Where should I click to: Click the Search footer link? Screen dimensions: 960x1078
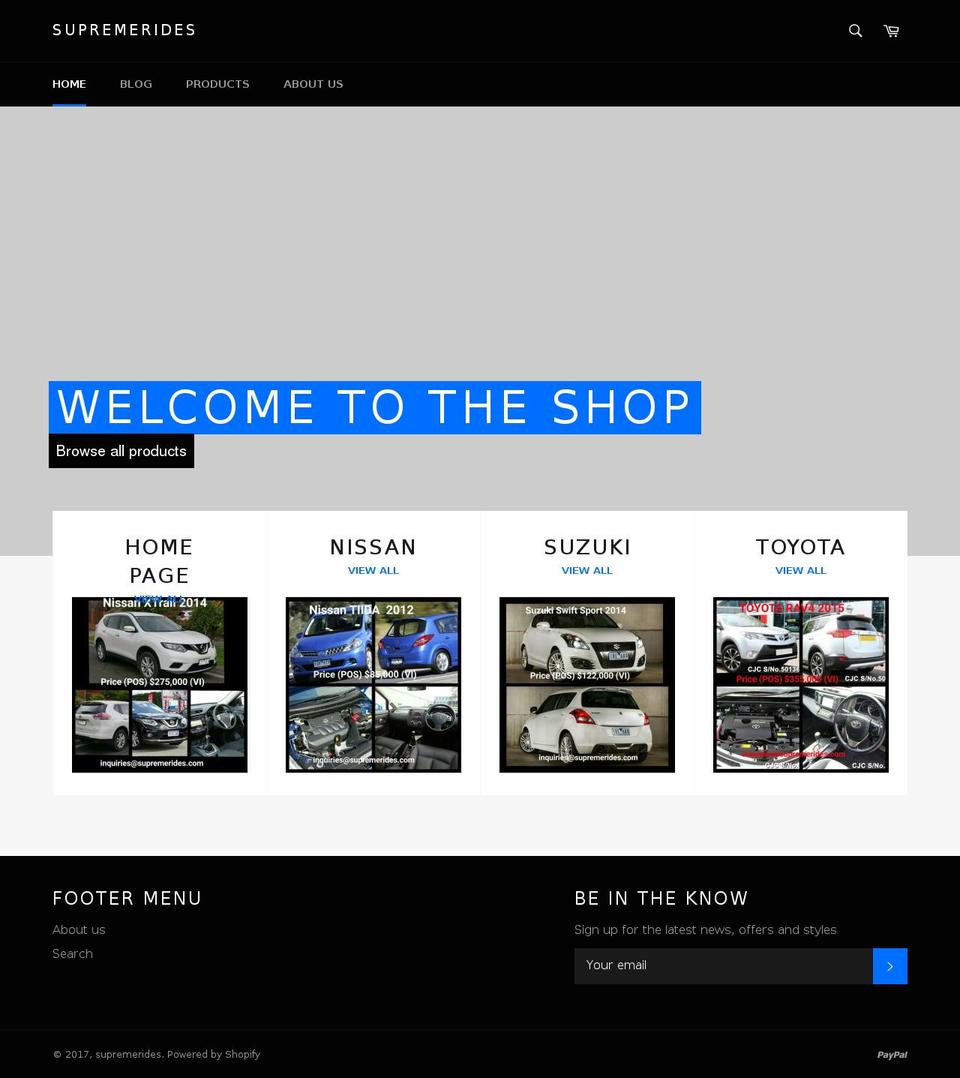coord(72,954)
